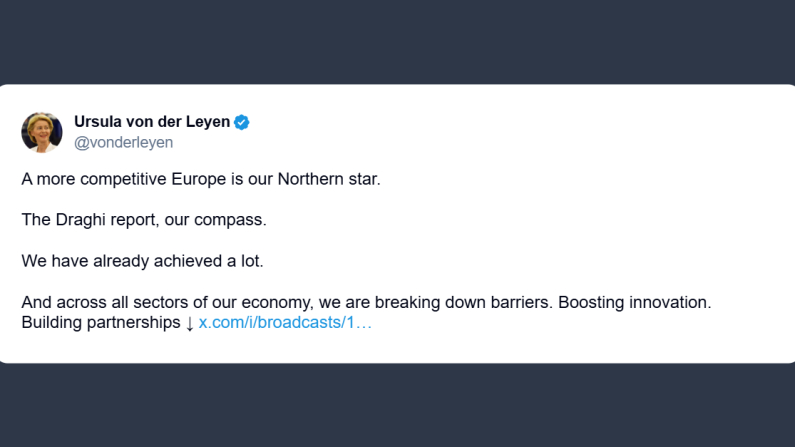This screenshot has height=447, width=795.
Task: Click the 'We have already achieved a lot' line
Action: (141, 260)
